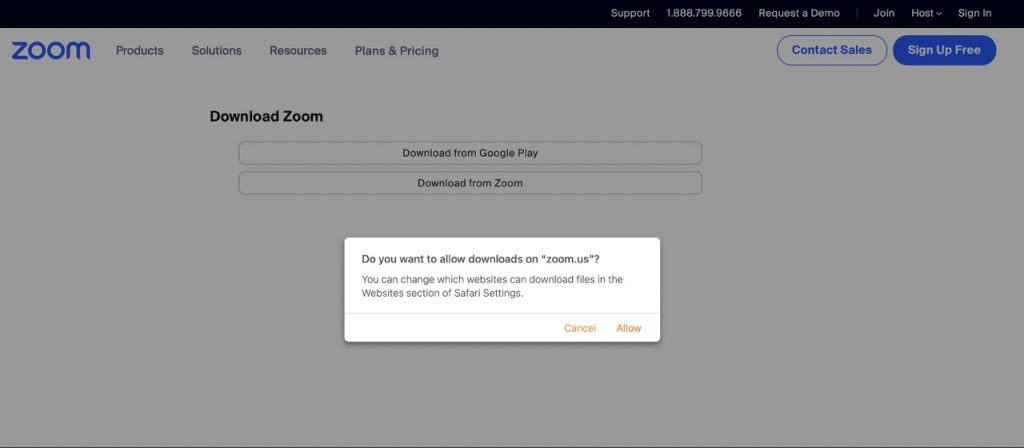Click the Download Zoom heading

click(x=266, y=116)
